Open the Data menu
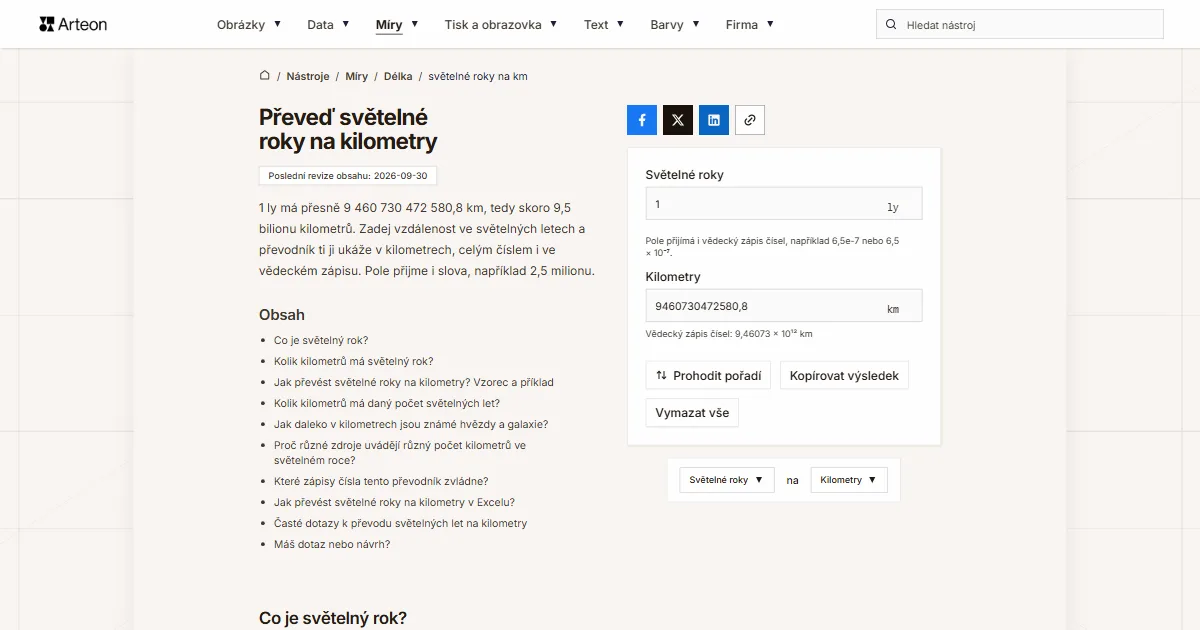The width and height of the screenshot is (1200, 630). (328, 25)
